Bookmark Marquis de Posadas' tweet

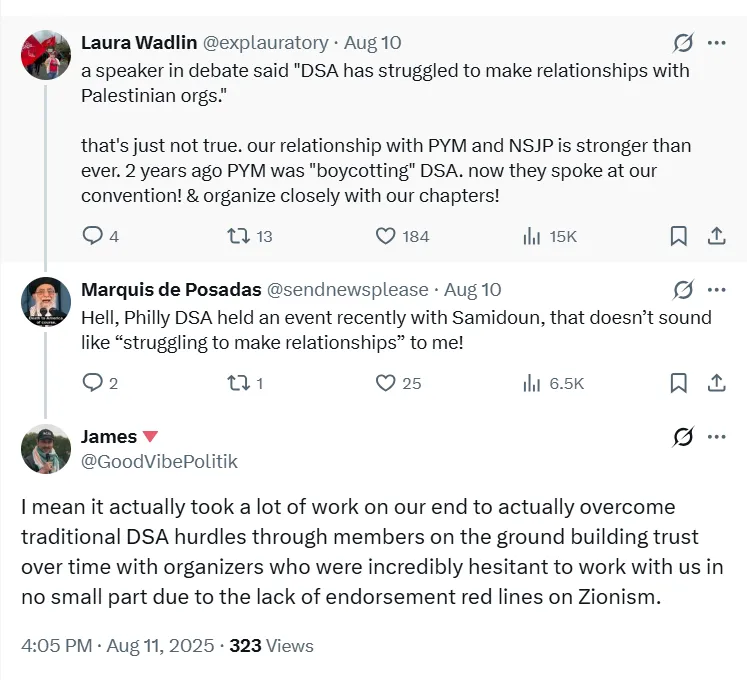(678, 383)
